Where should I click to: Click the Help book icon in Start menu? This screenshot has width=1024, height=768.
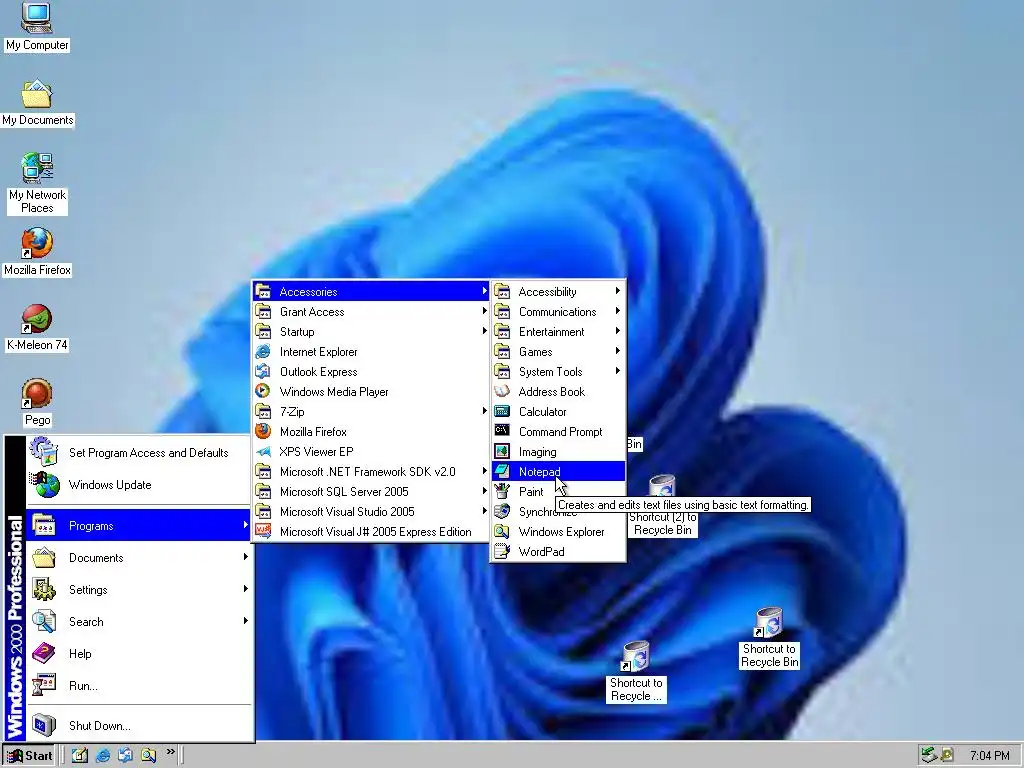pos(44,653)
